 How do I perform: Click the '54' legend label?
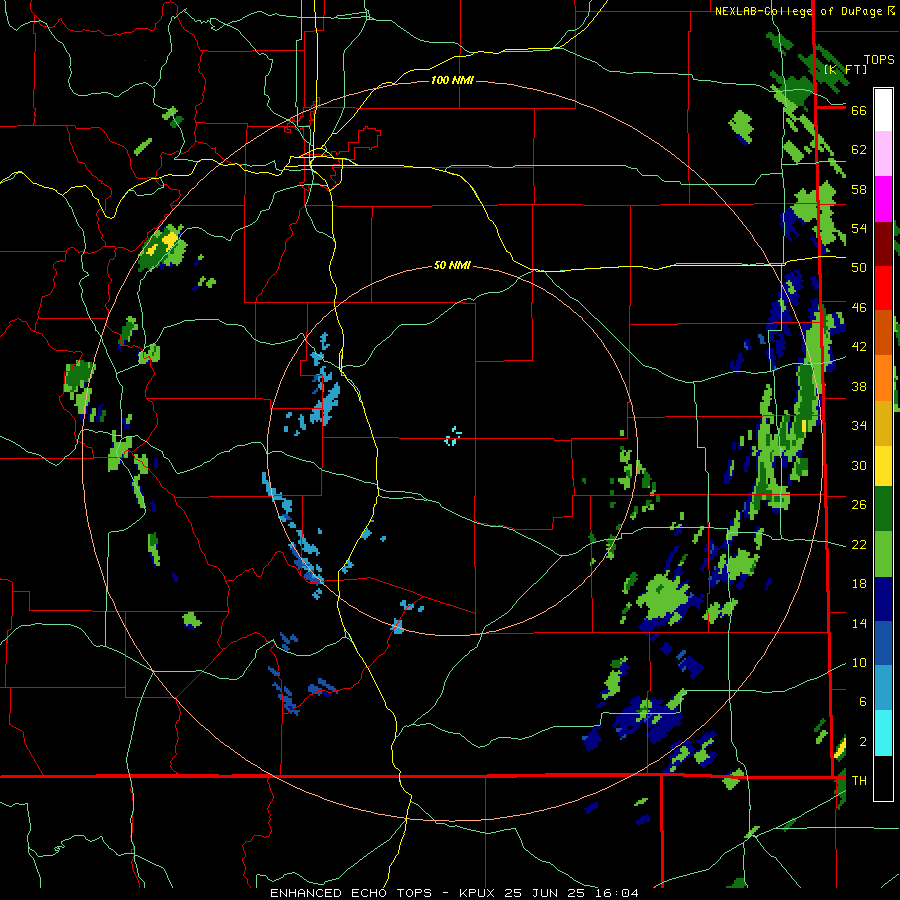pyautogui.click(x=859, y=228)
